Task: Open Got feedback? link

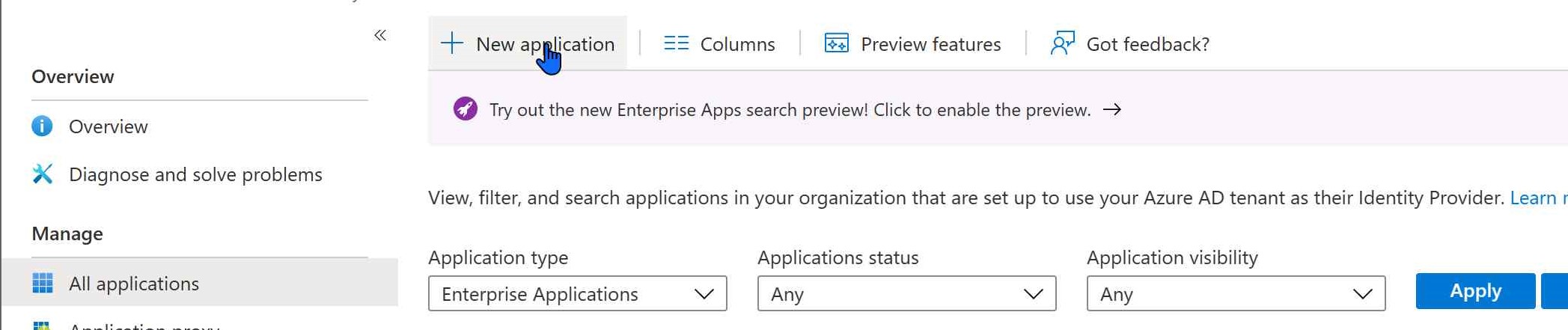Action: coord(1130,43)
